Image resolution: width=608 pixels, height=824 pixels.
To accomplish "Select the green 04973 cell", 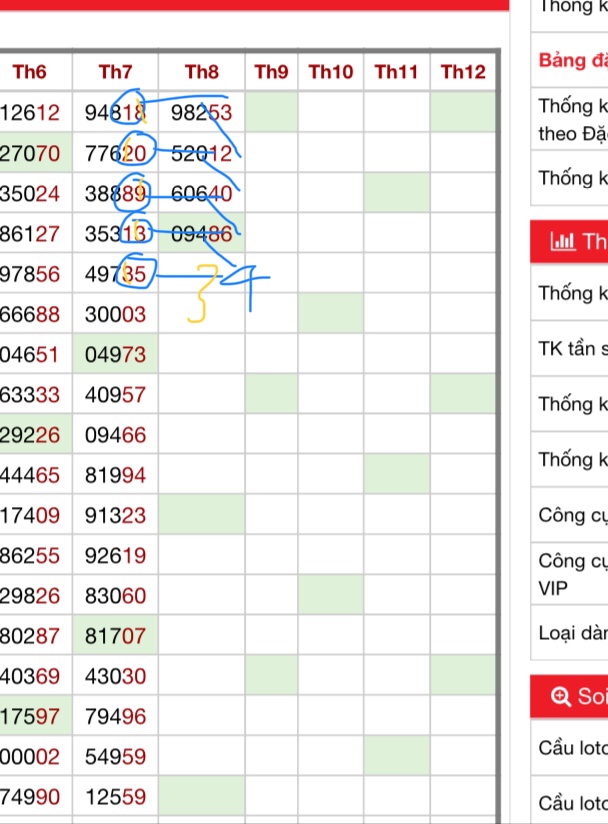I will pos(116,355).
